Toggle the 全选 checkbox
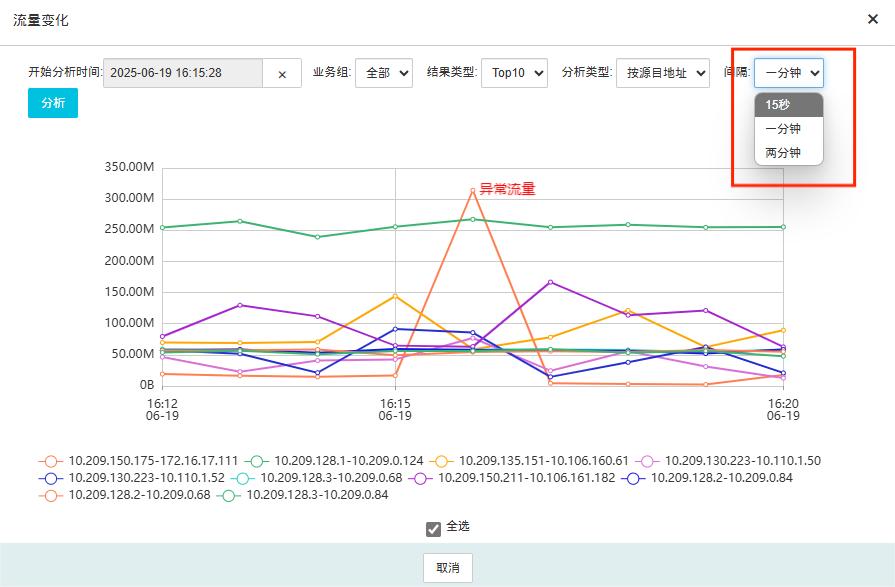The image size is (895, 587). point(433,529)
